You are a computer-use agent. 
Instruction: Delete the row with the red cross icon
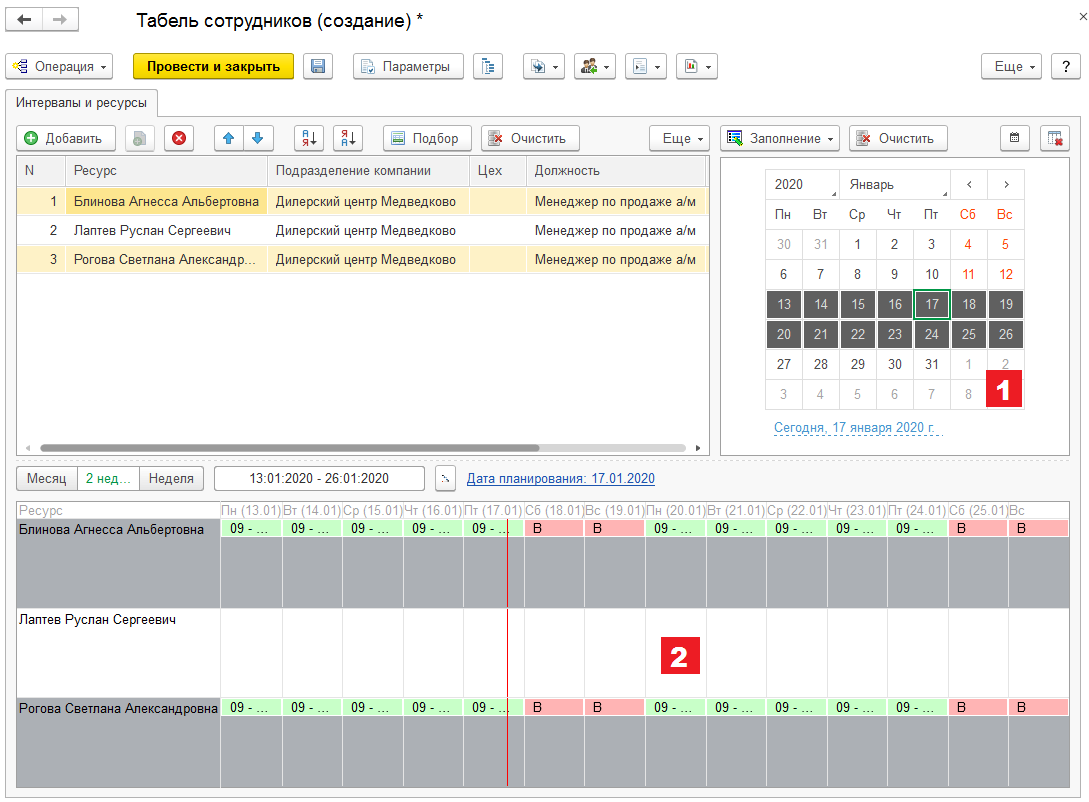coord(179,138)
